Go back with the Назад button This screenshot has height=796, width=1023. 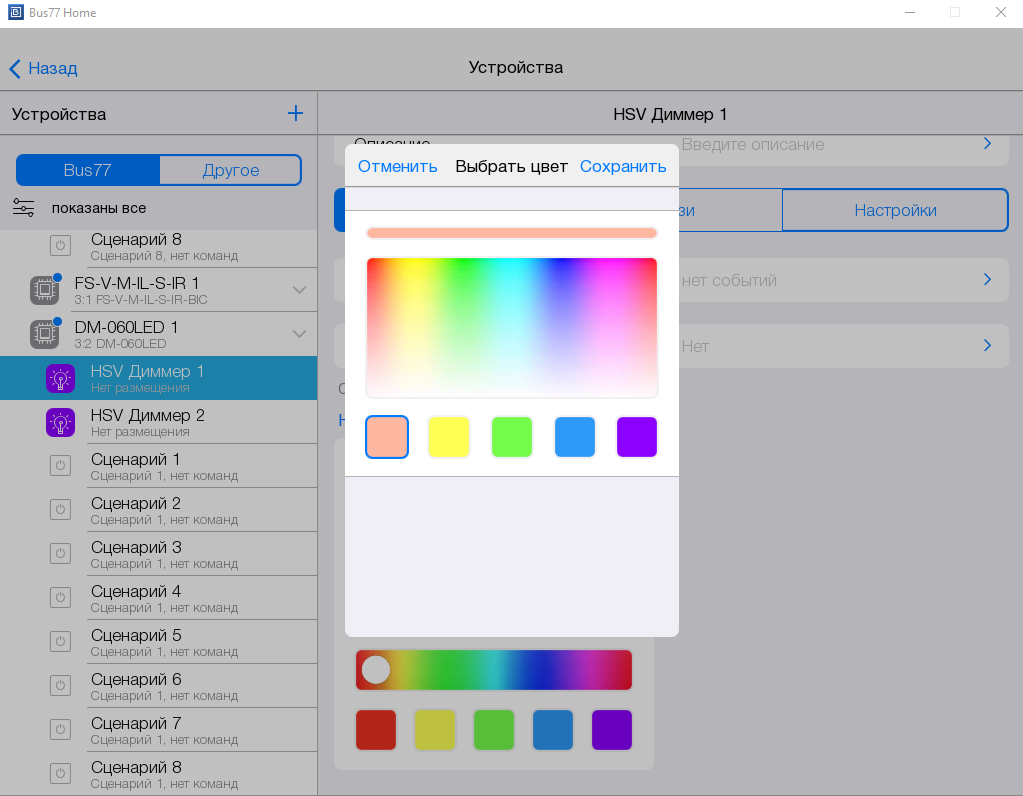[x=44, y=68]
